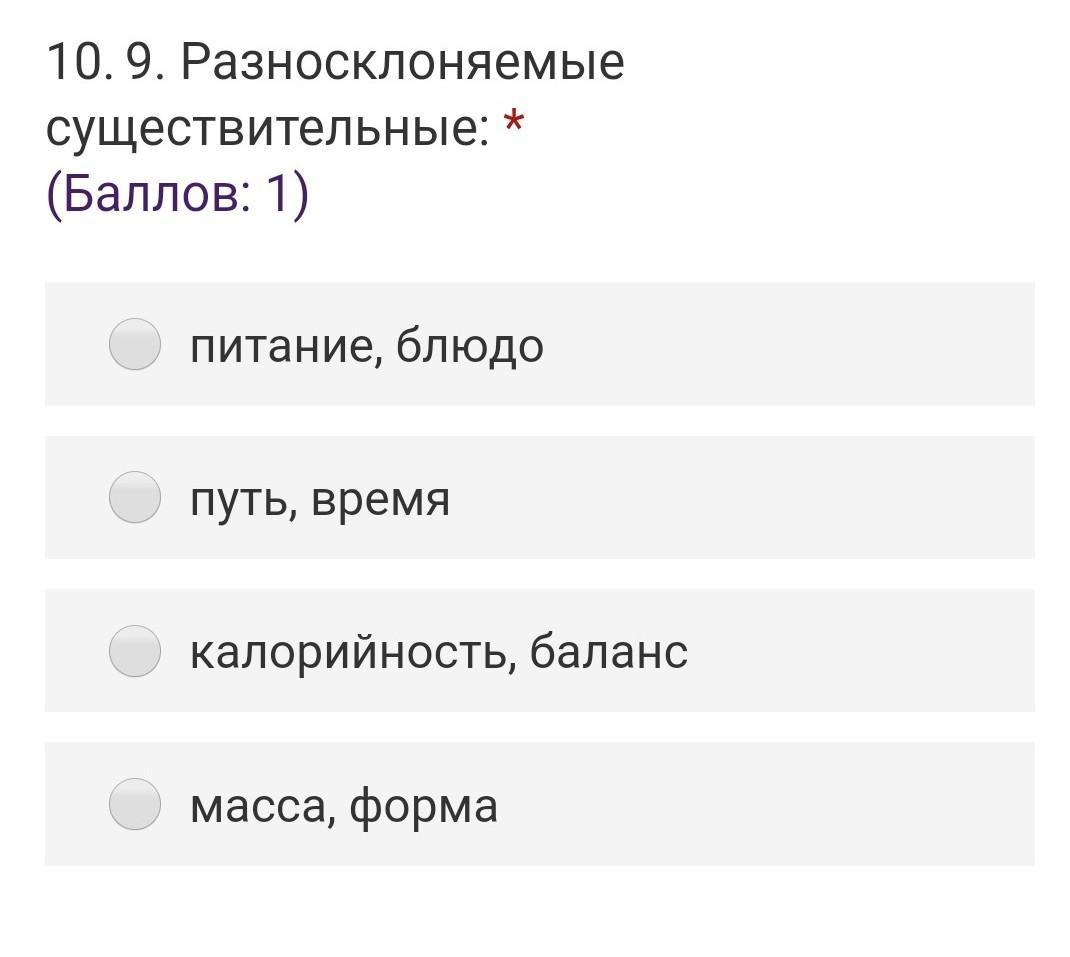This screenshot has width=1070, height=957.
Task: Select the radio button for 'питание, блюдо'
Action: pyautogui.click(x=135, y=344)
